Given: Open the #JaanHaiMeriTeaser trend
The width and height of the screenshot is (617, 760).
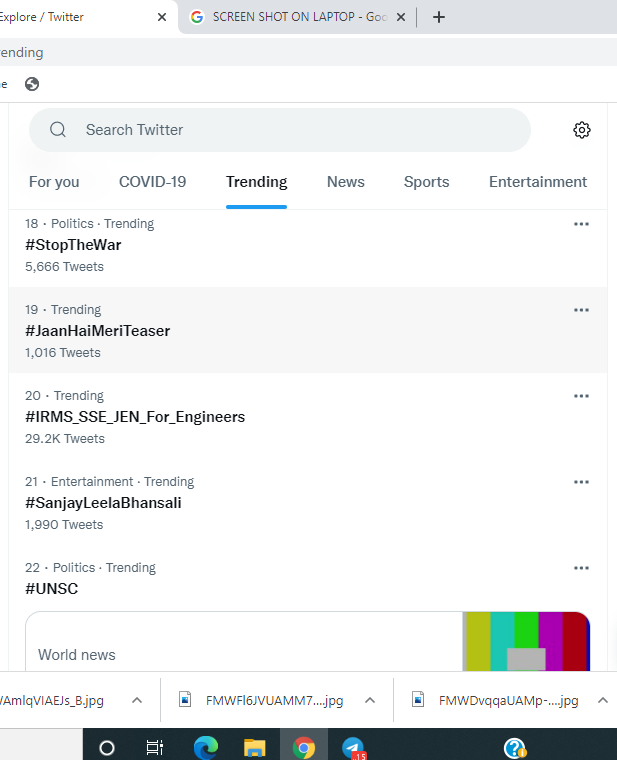Looking at the screenshot, I should click(97, 331).
